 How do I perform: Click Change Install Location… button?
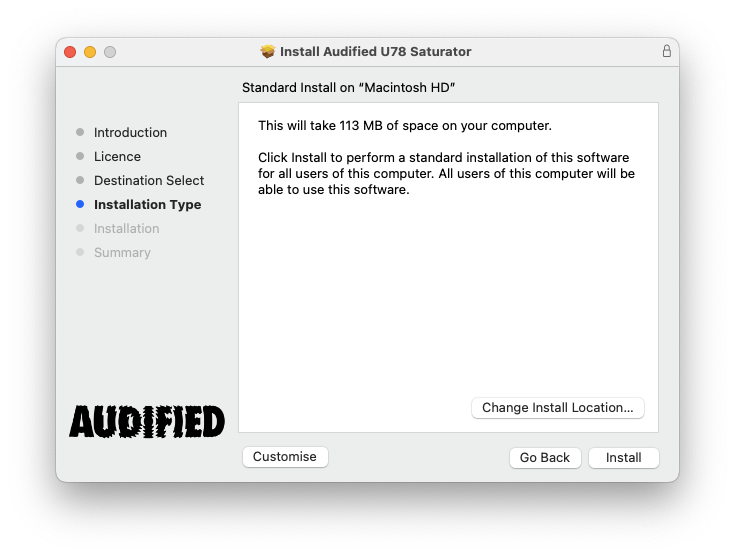[558, 408]
